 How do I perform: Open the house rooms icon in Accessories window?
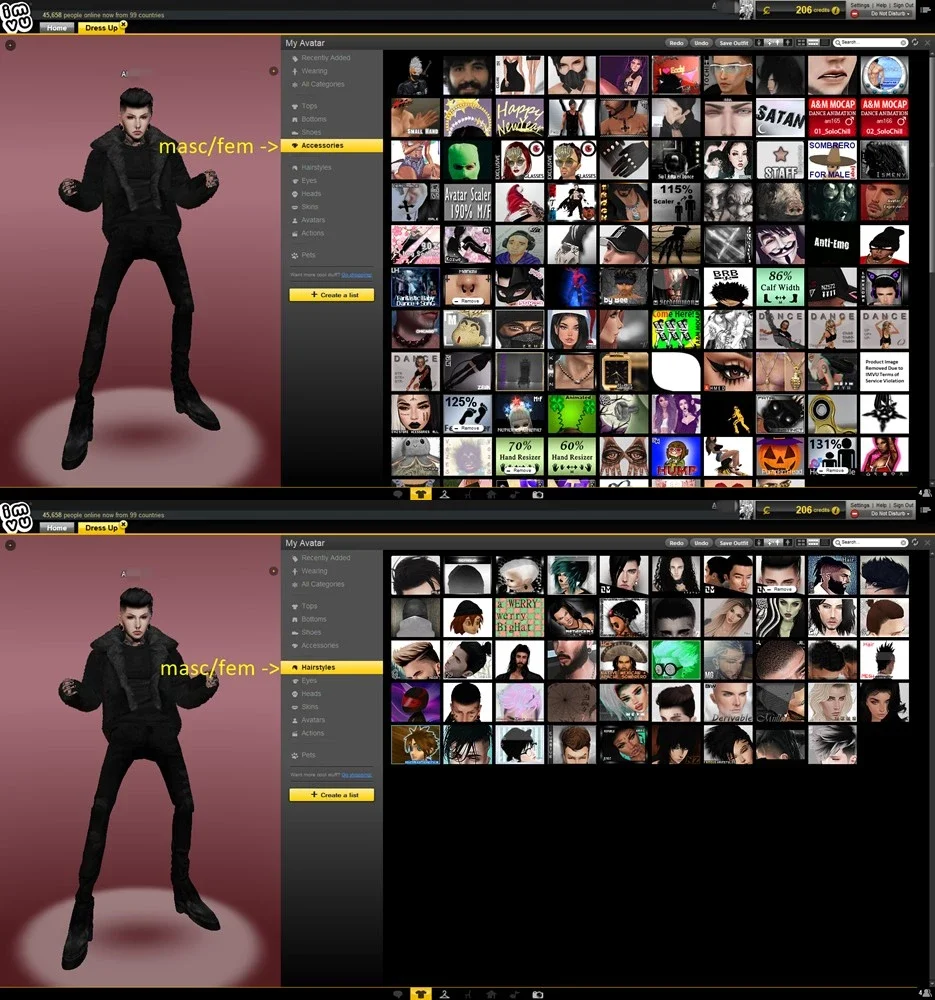tap(491, 494)
